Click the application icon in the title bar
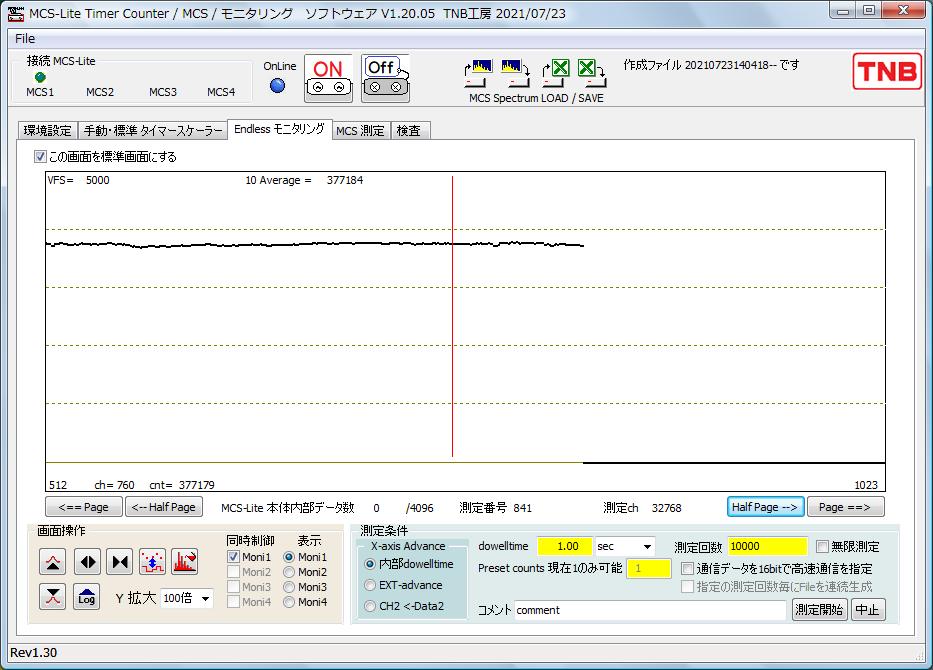This screenshot has width=933, height=670. click(16, 13)
